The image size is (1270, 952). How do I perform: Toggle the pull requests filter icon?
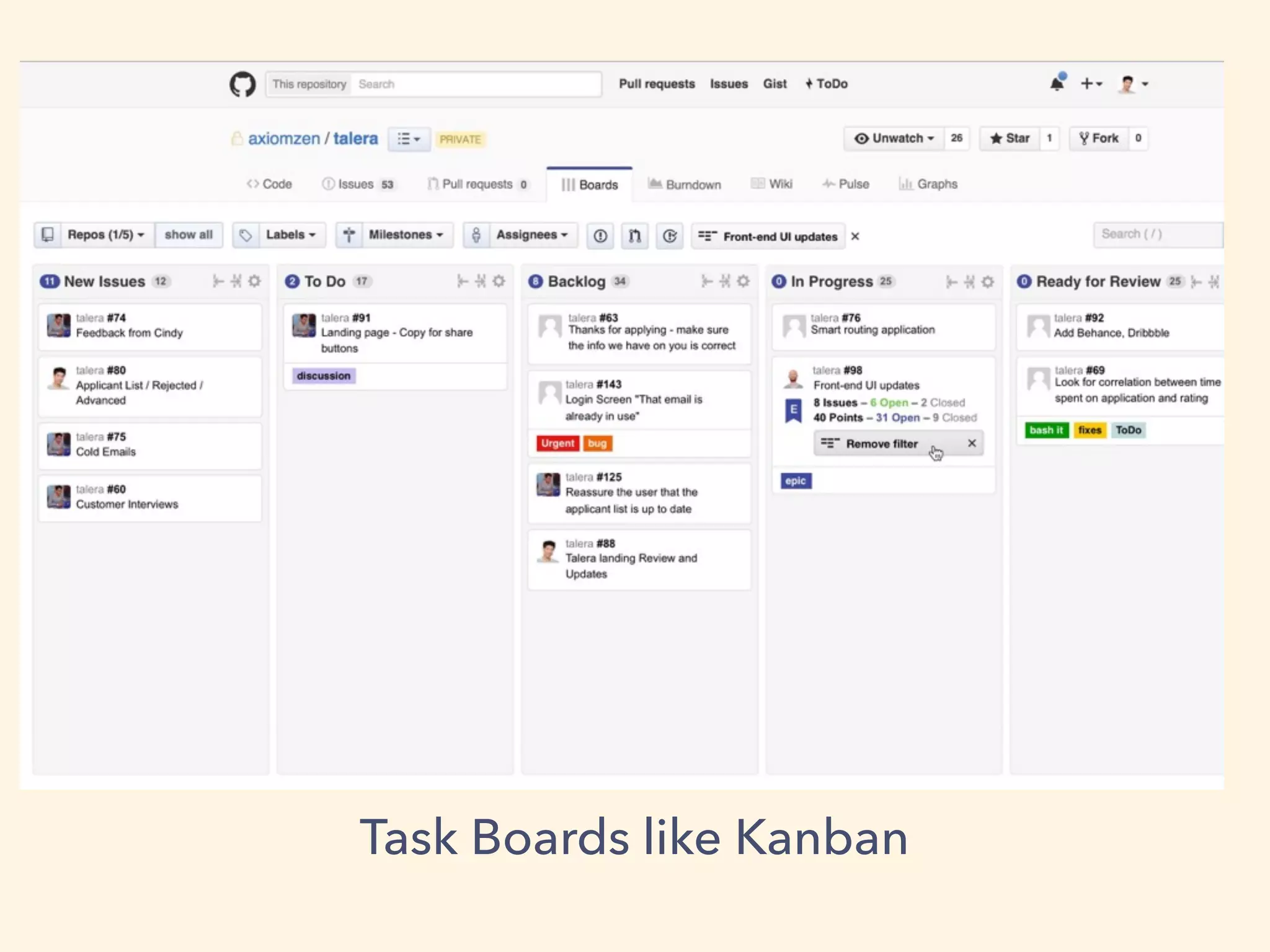point(635,236)
